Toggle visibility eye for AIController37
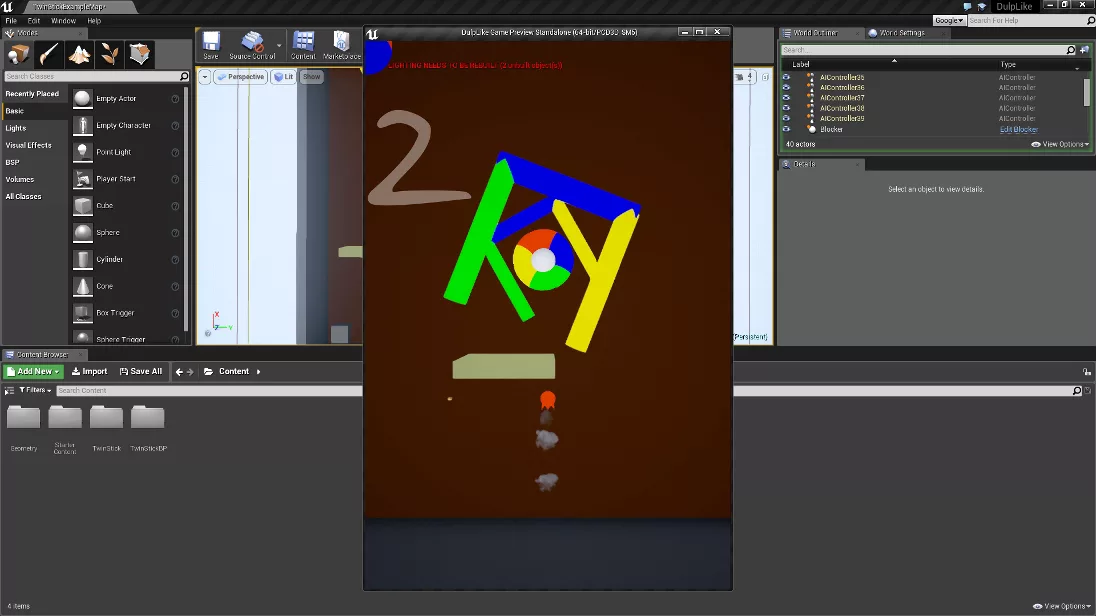 (786, 98)
